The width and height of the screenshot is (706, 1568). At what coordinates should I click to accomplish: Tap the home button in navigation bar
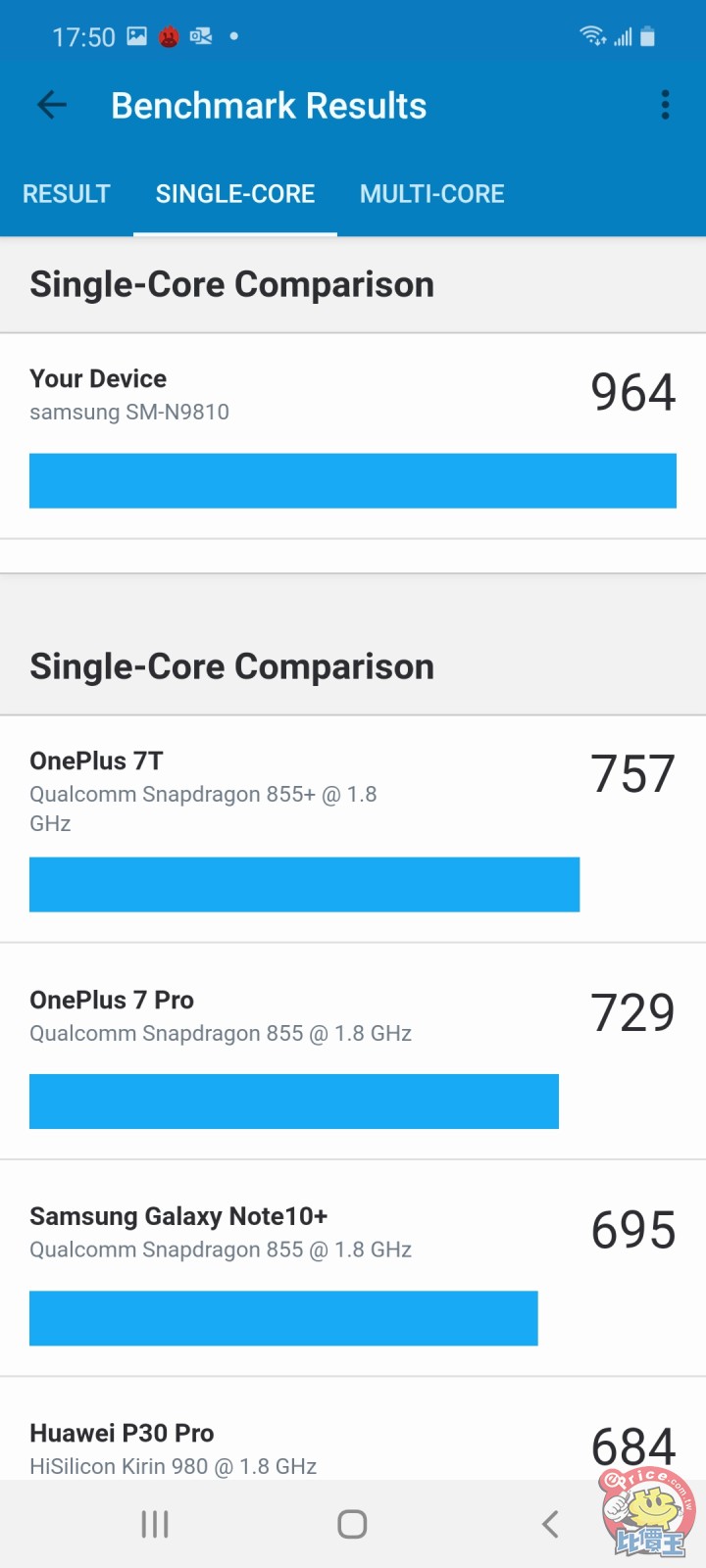pos(351,1524)
